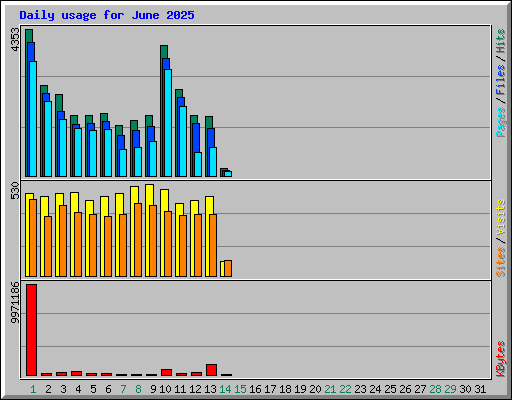Click green day 22 label on x-axis
This screenshot has width=512, height=400.
[345, 389]
